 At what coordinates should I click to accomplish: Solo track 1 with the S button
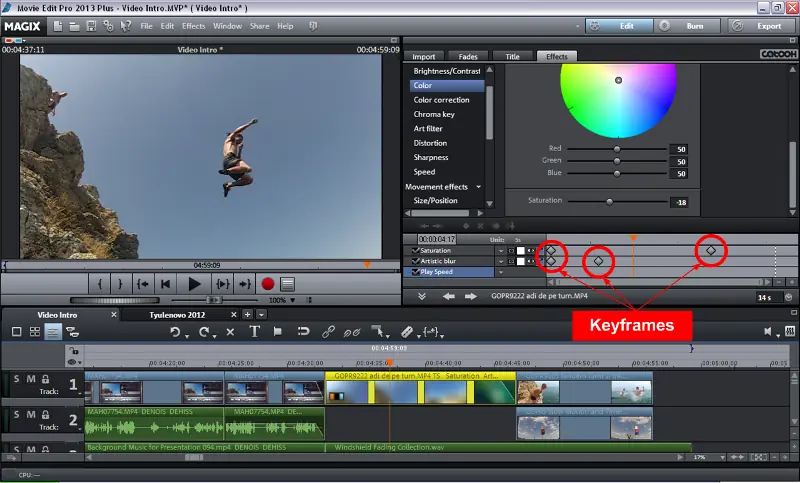click(16, 379)
